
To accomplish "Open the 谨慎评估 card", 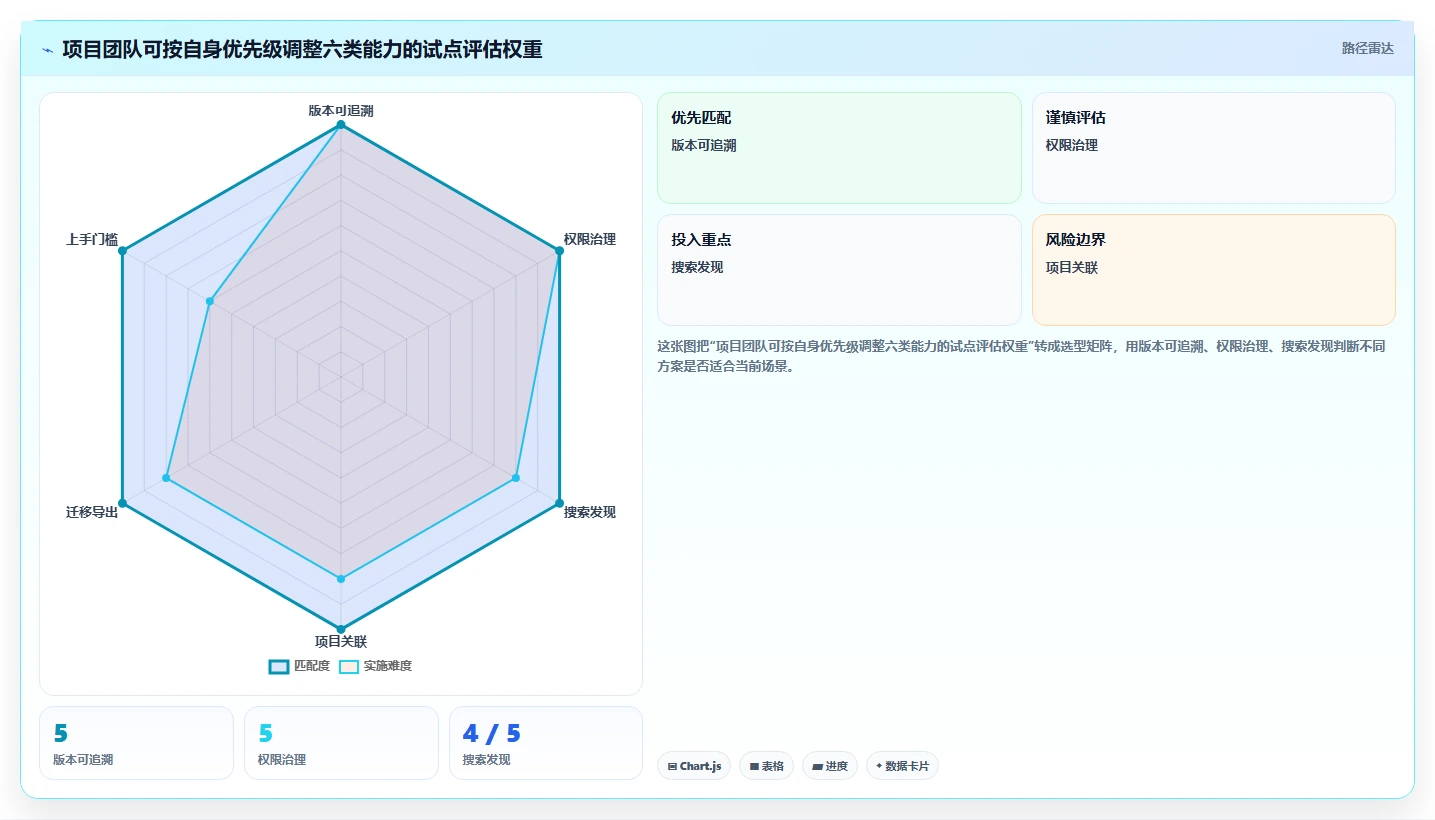I will (x=1213, y=148).
